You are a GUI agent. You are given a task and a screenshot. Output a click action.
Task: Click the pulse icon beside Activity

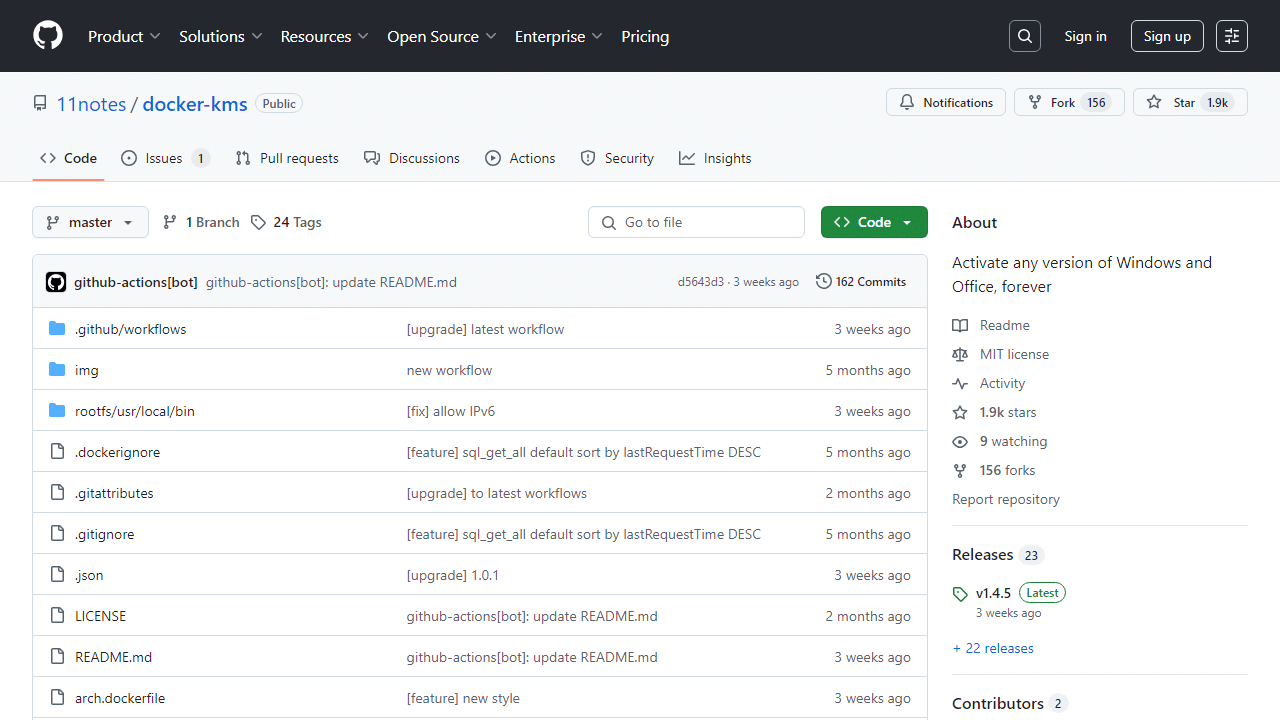960,383
